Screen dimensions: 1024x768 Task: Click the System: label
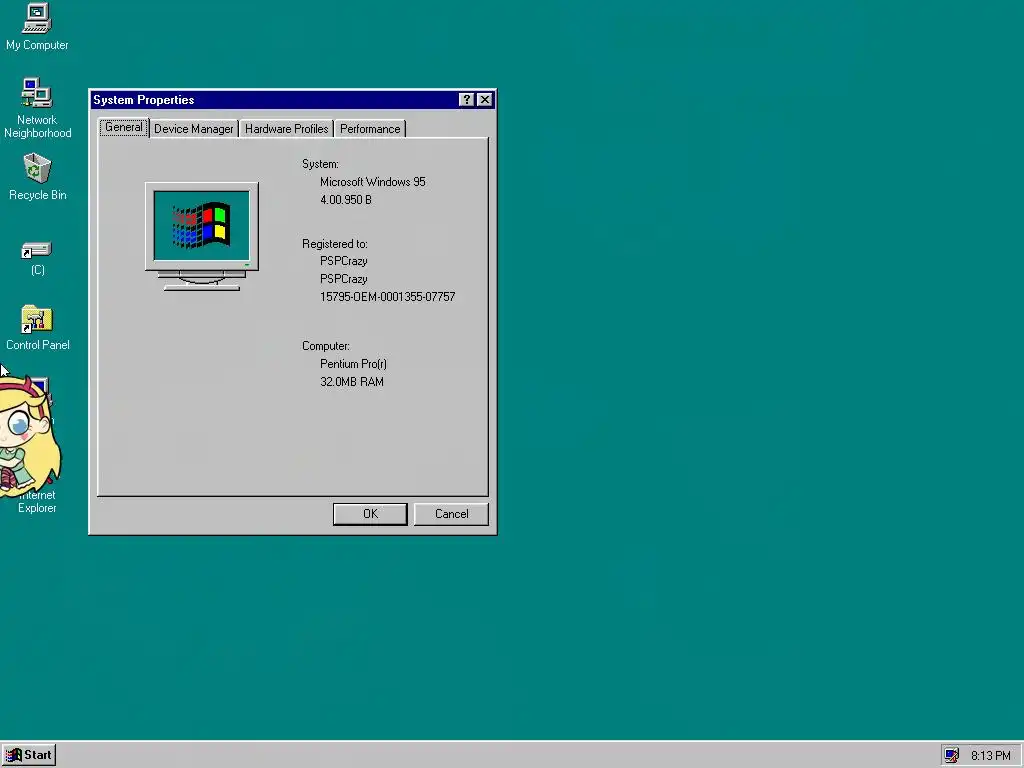pos(320,164)
